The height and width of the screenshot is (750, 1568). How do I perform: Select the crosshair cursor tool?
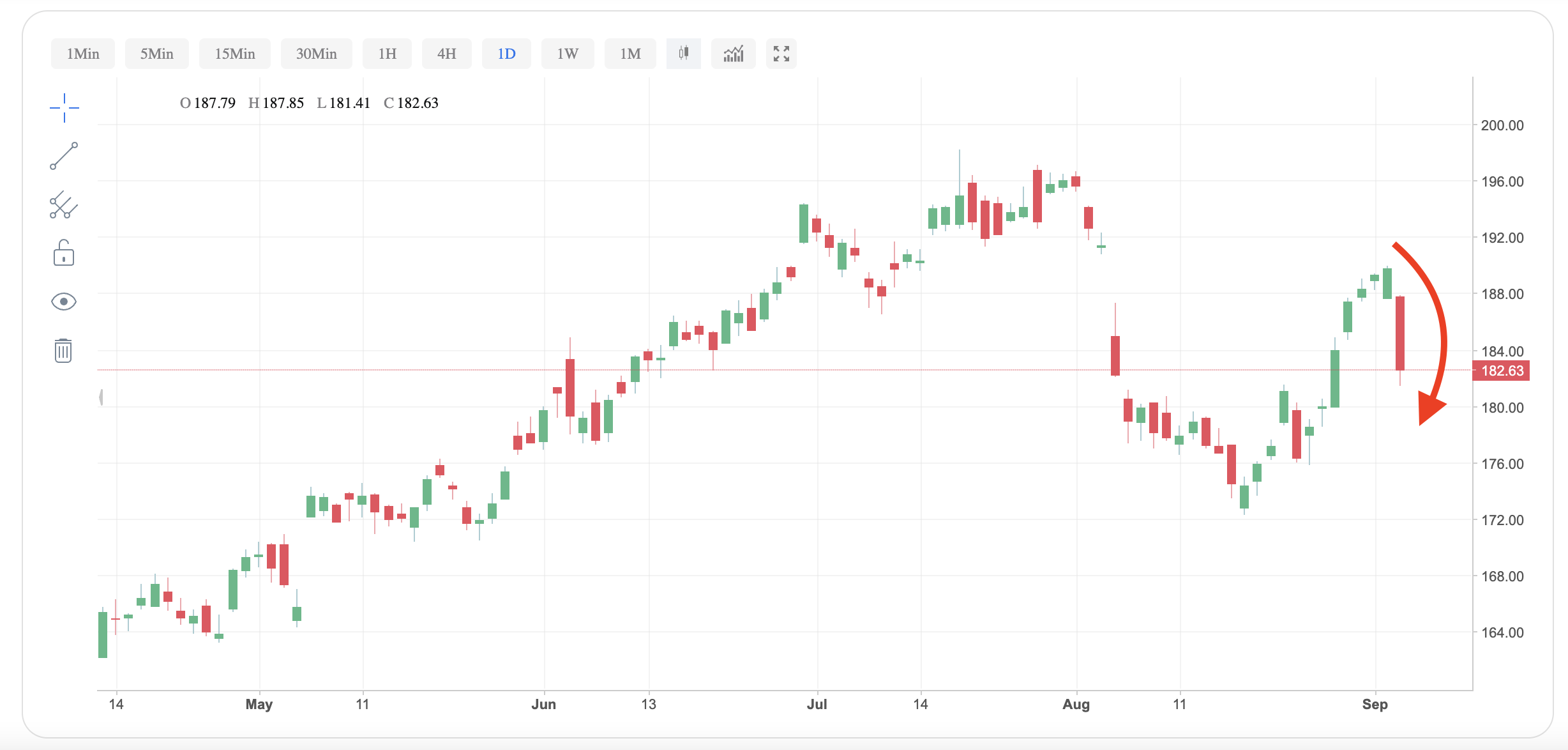pyautogui.click(x=64, y=107)
